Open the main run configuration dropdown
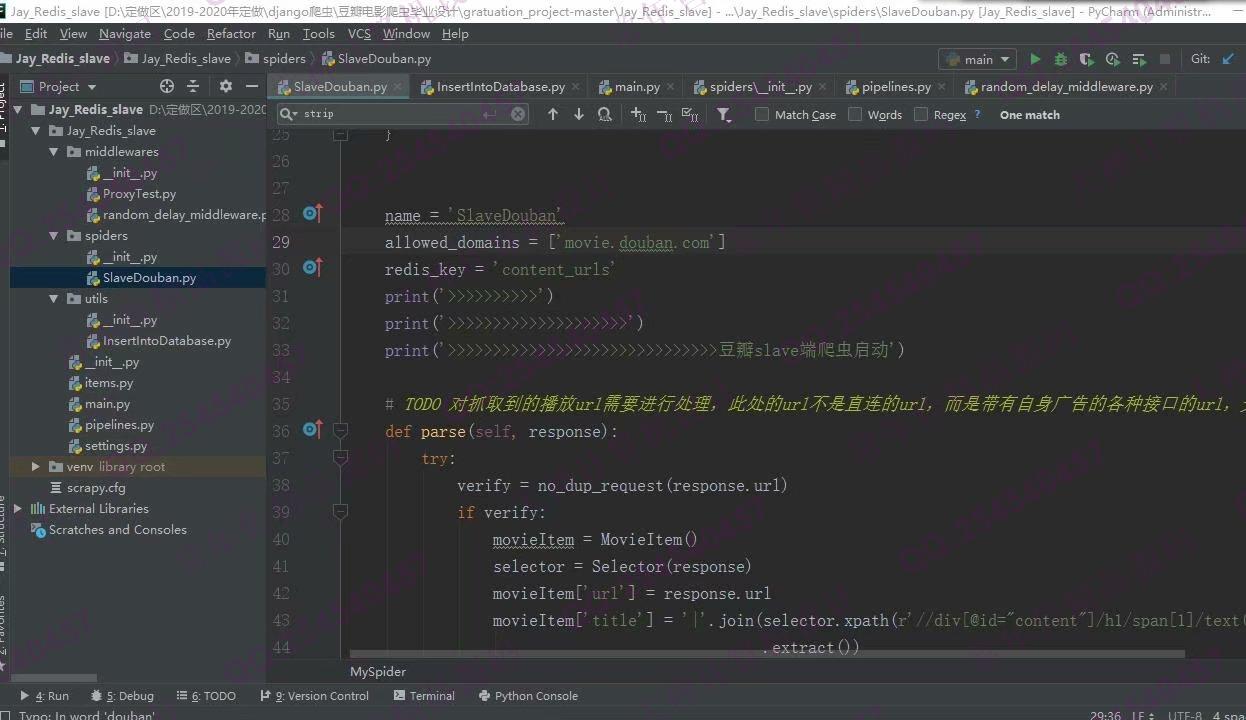 [977, 59]
